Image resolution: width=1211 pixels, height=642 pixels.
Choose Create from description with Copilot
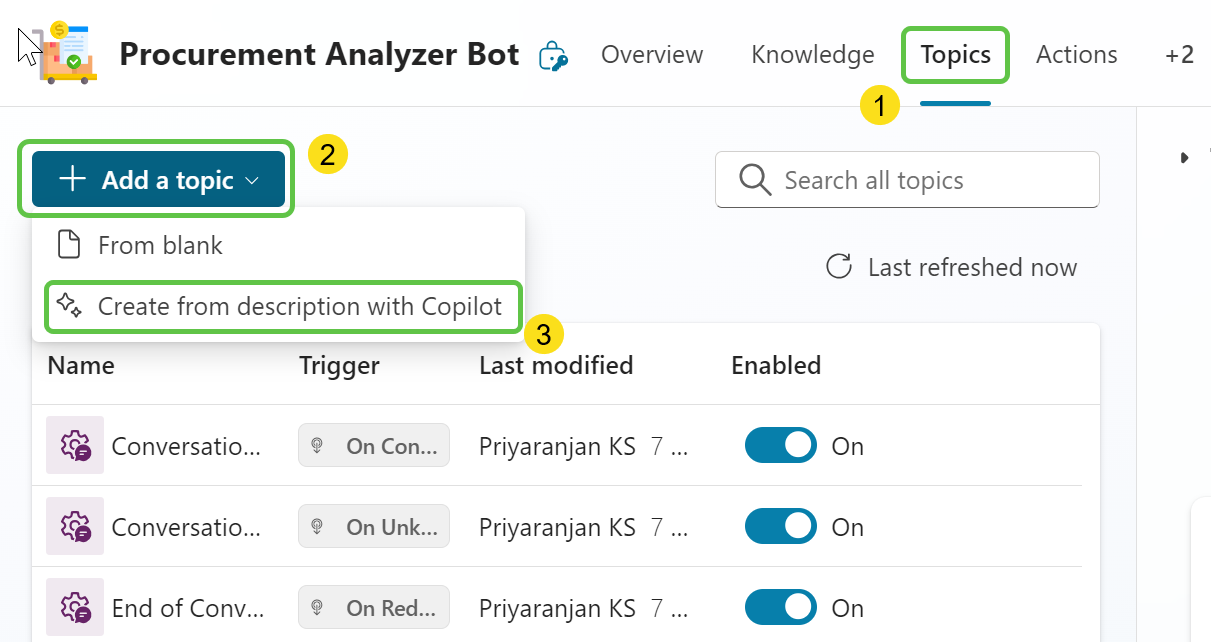click(x=299, y=306)
